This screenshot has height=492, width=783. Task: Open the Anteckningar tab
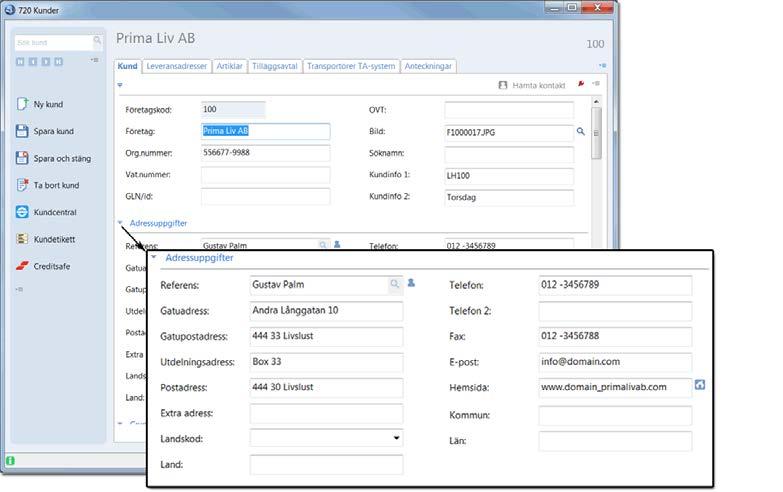428,66
